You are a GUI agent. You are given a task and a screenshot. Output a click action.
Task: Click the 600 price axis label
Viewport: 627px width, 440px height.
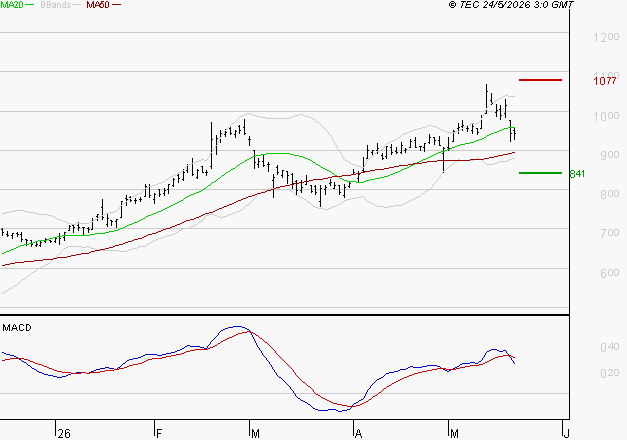[x=609, y=273]
